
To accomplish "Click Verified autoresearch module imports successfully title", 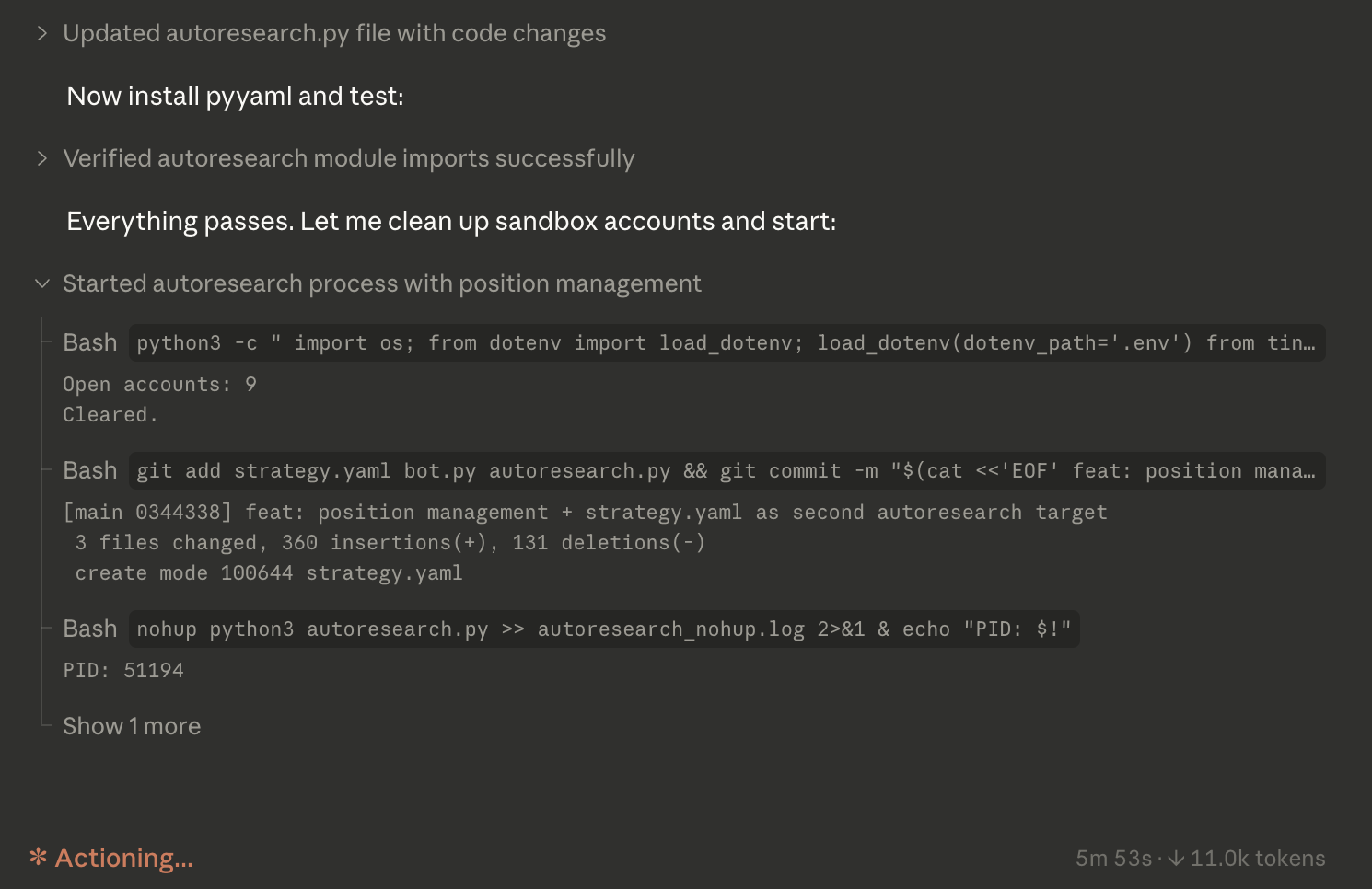I will click(349, 158).
